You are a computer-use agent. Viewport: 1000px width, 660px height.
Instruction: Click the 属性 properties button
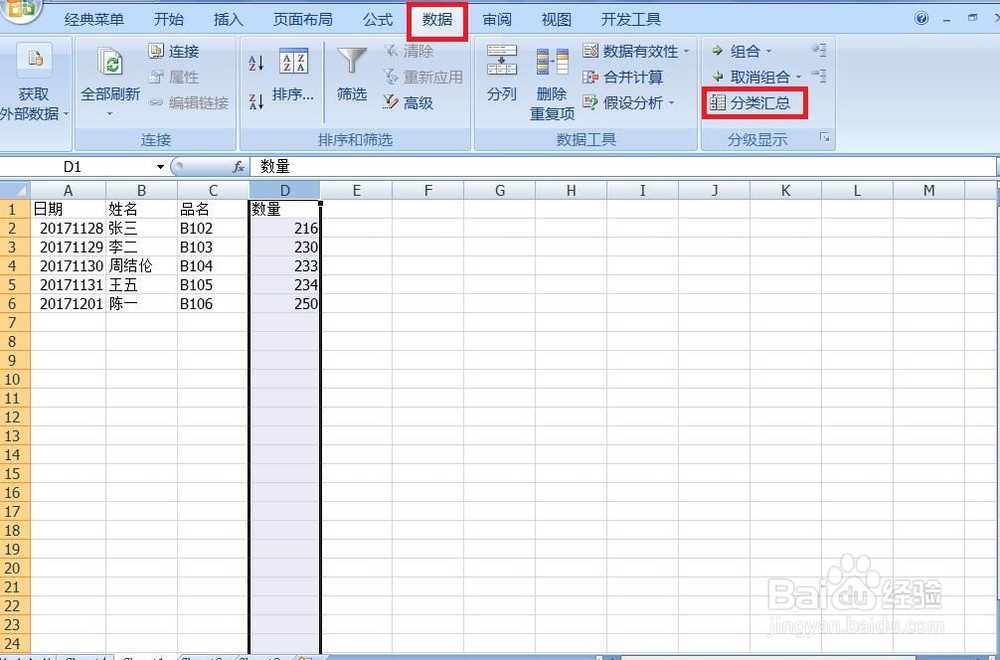tap(173, 77)
